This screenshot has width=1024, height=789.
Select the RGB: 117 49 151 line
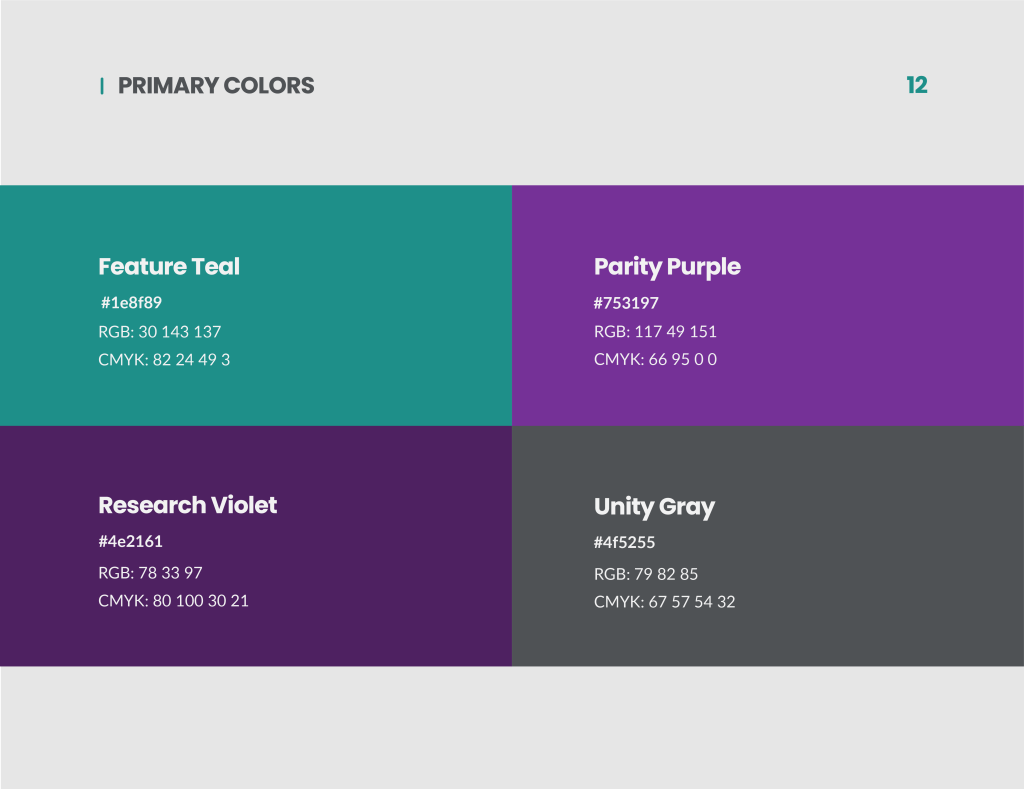[x=655, y=331]
